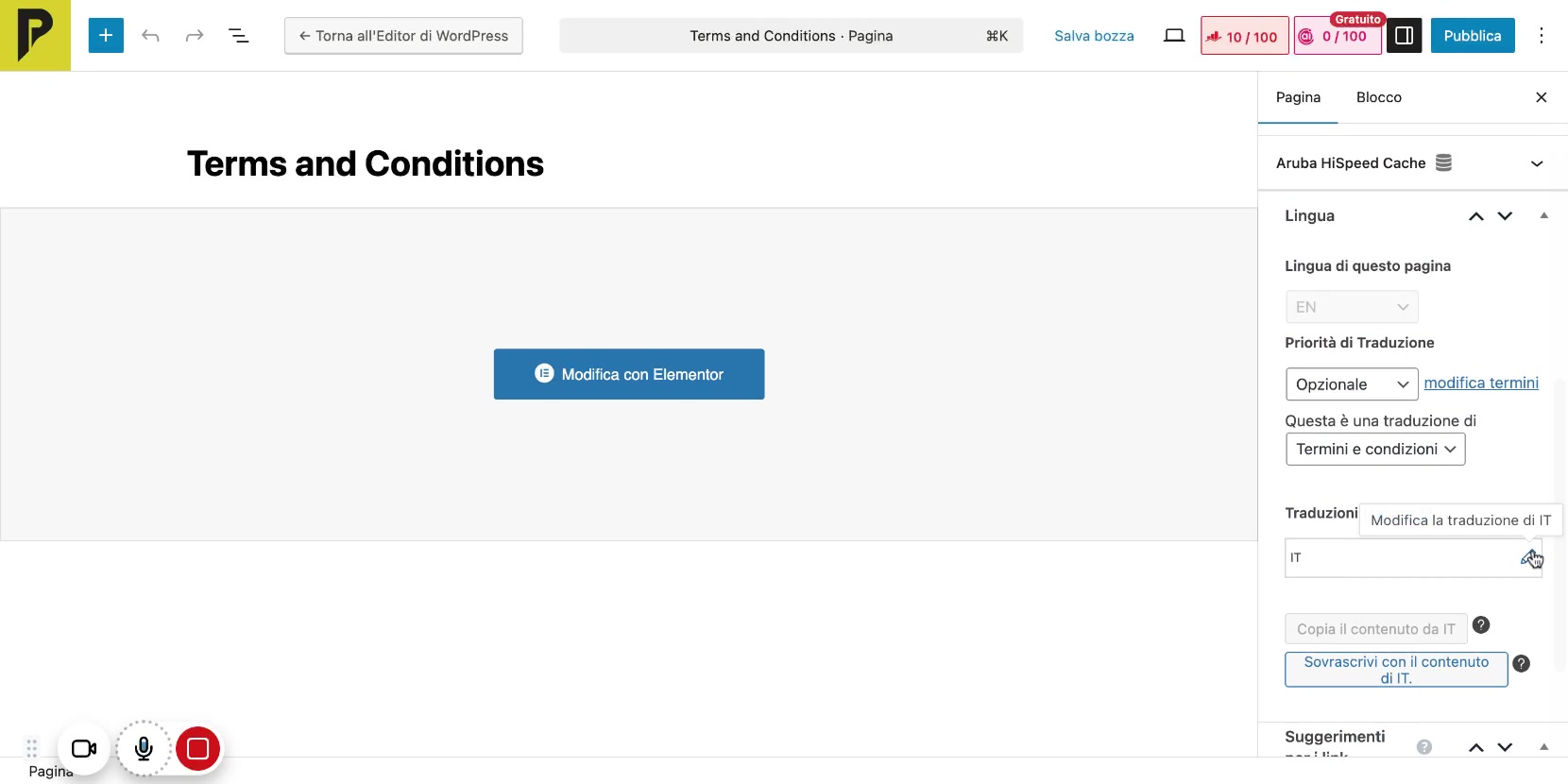
Task: Open the laptop preview icon
Action: pos(1174,36)
